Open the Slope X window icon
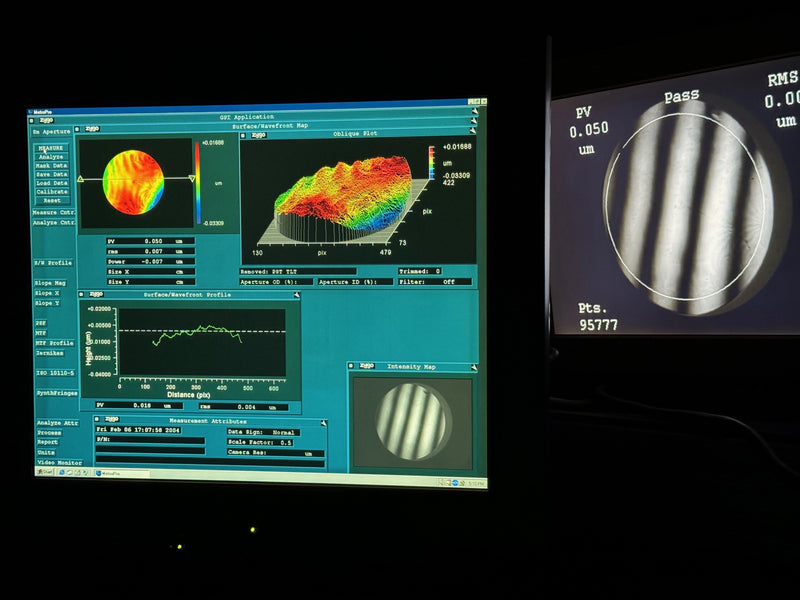The height and width of the screenshot is (600, 800). pyautogui.click(x=47, y=293)
